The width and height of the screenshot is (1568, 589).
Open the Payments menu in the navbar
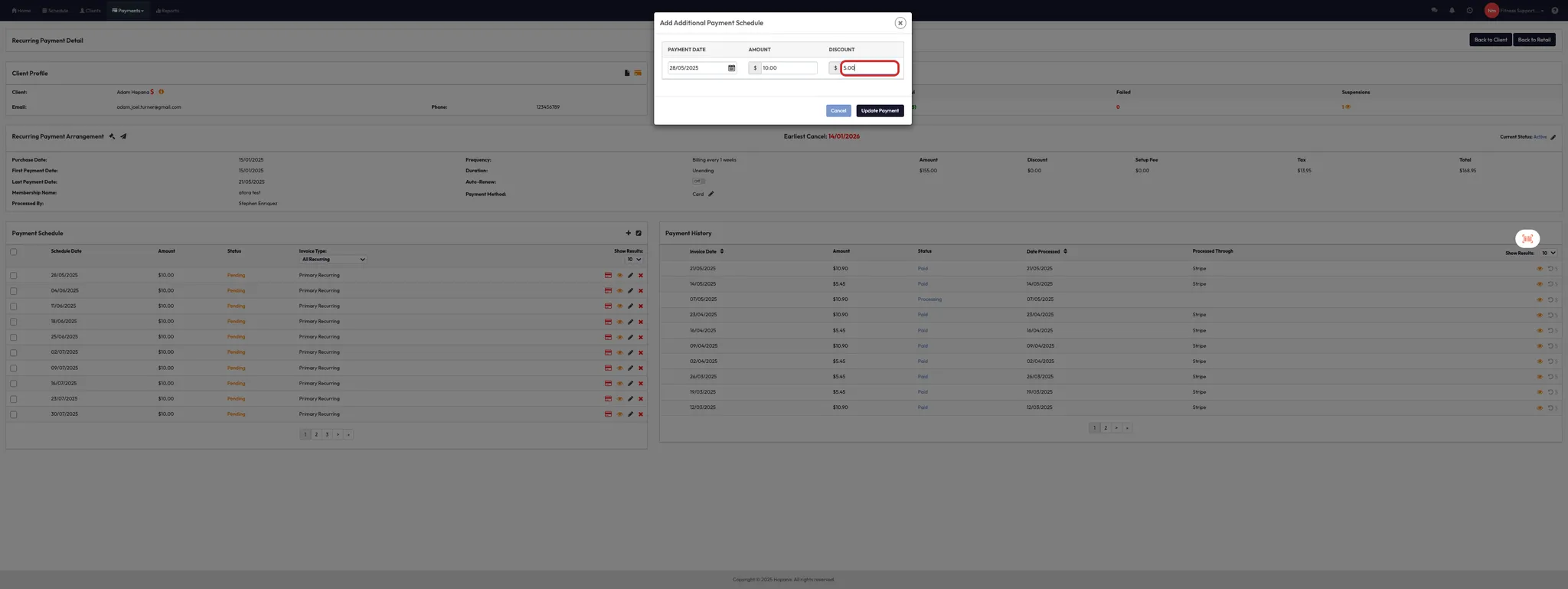[x=128, y=11]
